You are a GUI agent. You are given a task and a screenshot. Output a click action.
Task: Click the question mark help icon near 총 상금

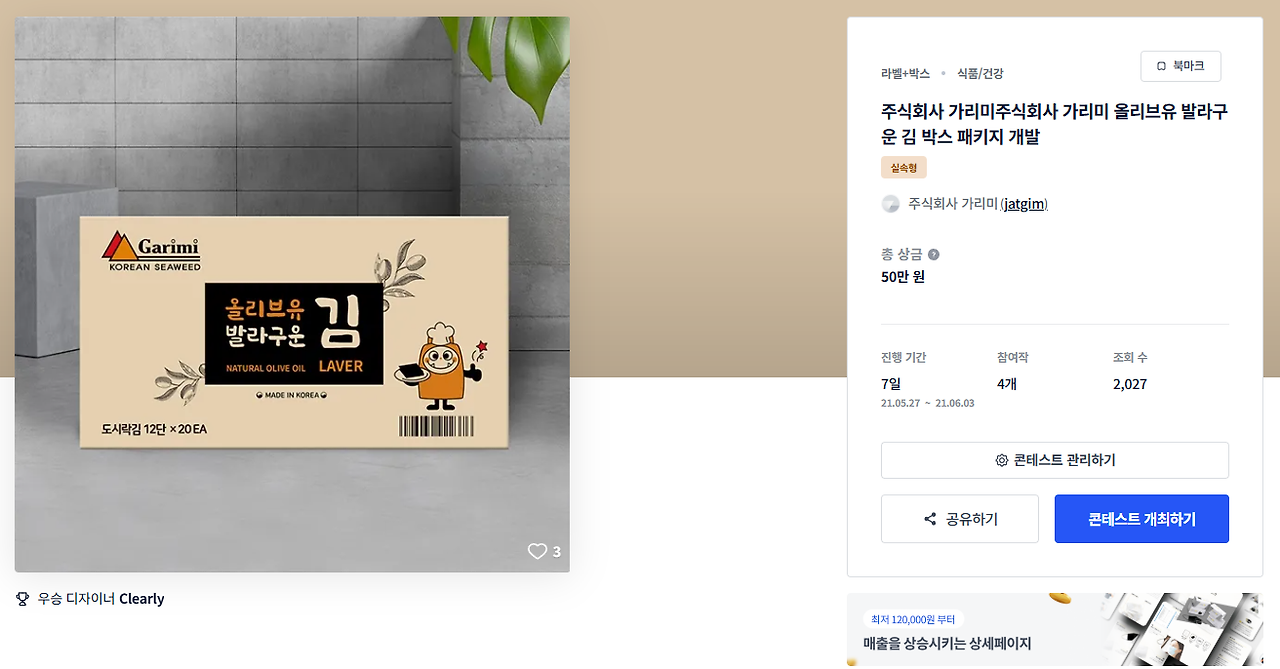(x=933, y=254)
